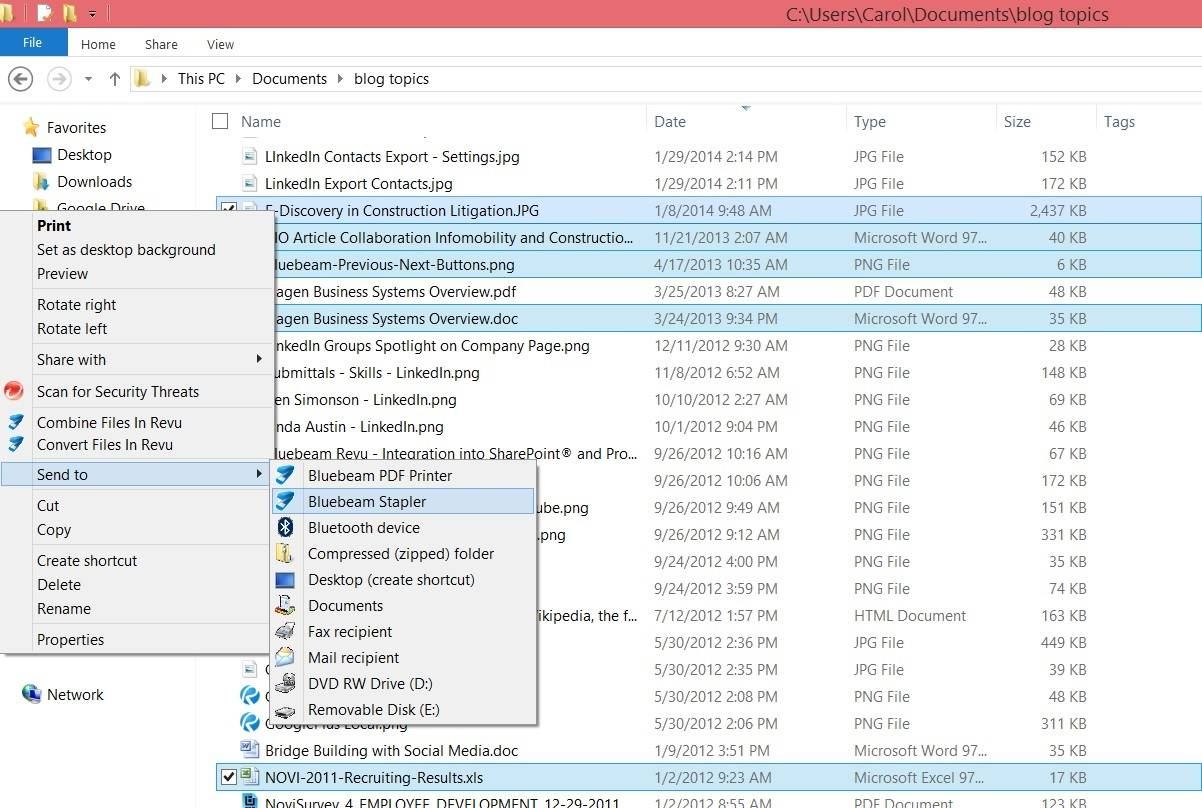Send files to Mail recipient
Image resolution: width=1202 pixels, height=808 pixels.
pos(352,657)
